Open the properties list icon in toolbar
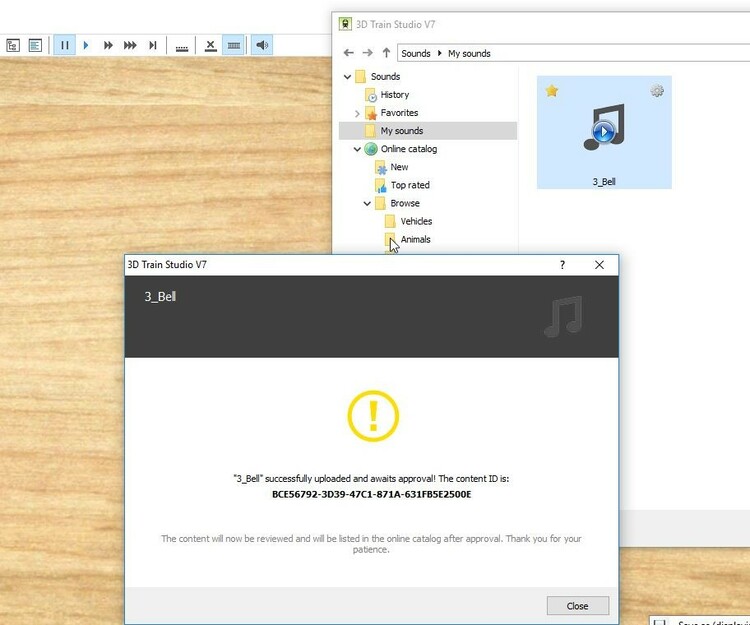 tap(35, 45)
